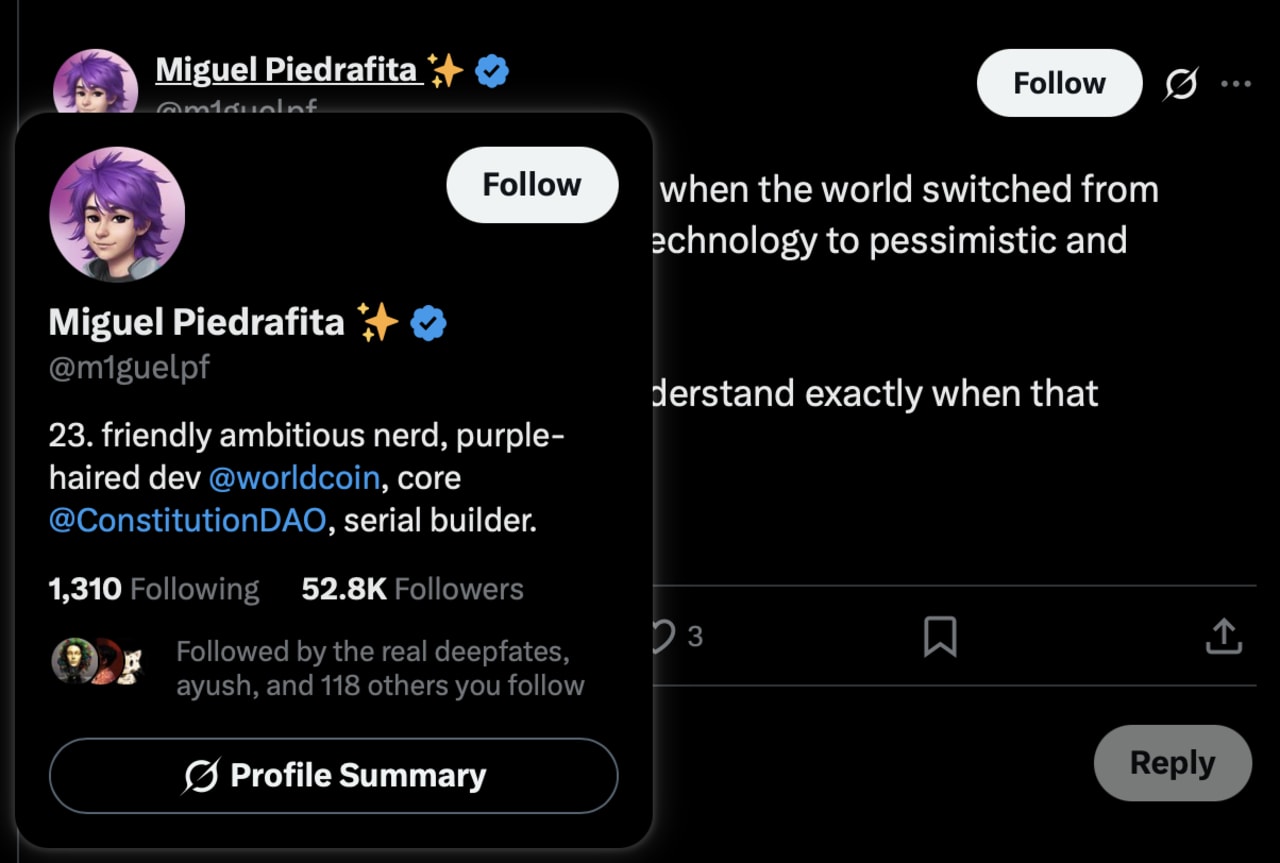Follow Miguel Piedrafita from the hover card
Viewport: 1280px width, 863px height.
532,184
